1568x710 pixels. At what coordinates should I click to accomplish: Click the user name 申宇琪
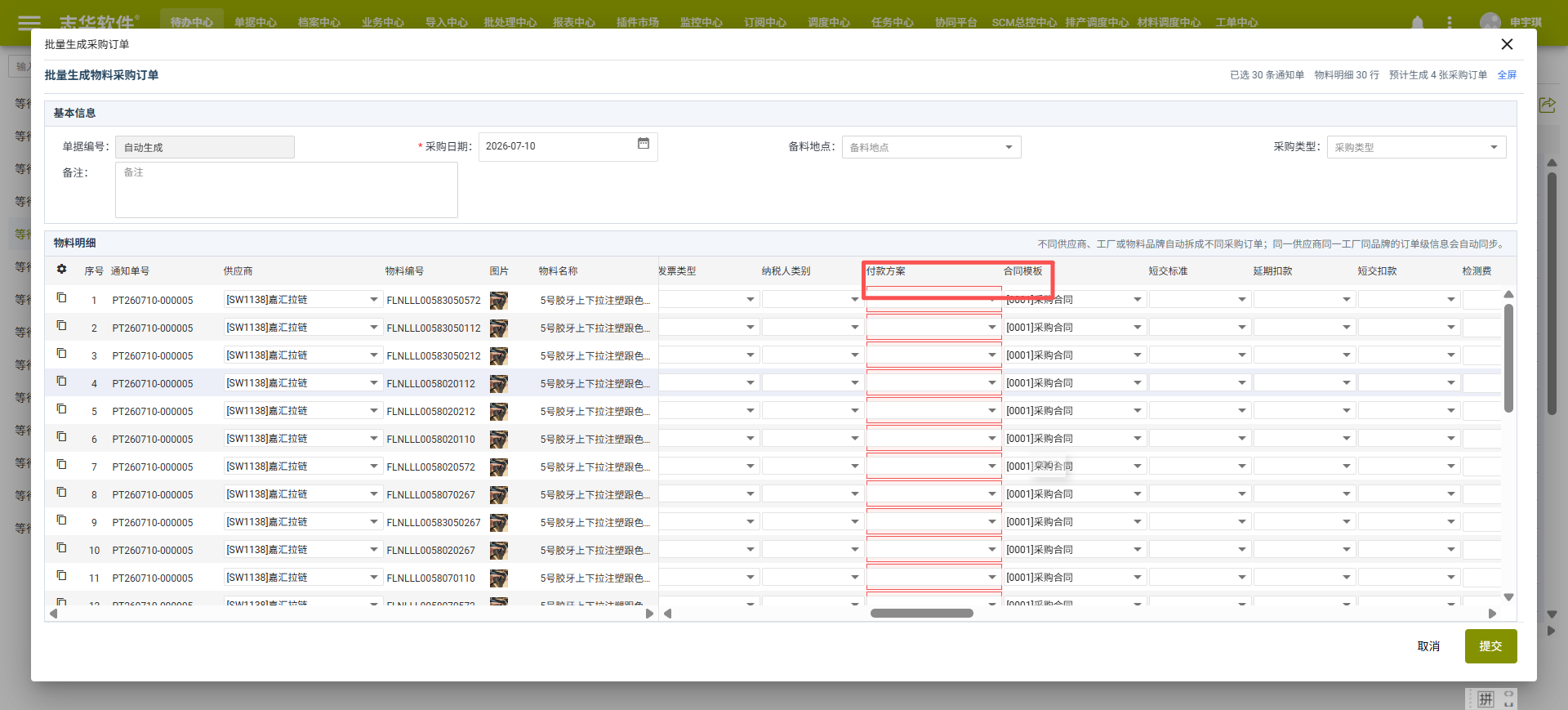(x=1526, y=23)
